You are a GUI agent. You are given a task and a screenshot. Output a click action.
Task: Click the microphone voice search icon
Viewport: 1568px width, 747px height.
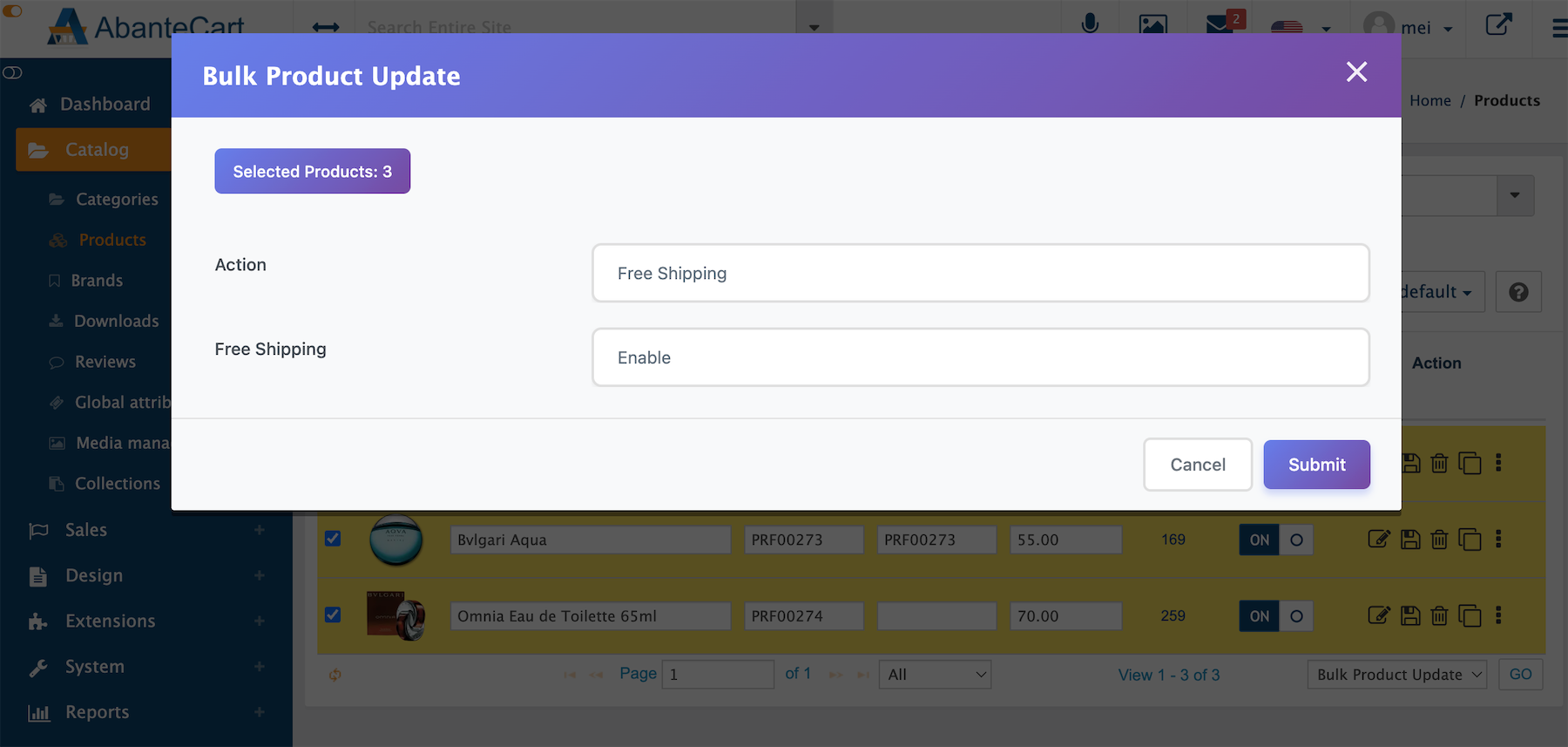pos(1089,24)
